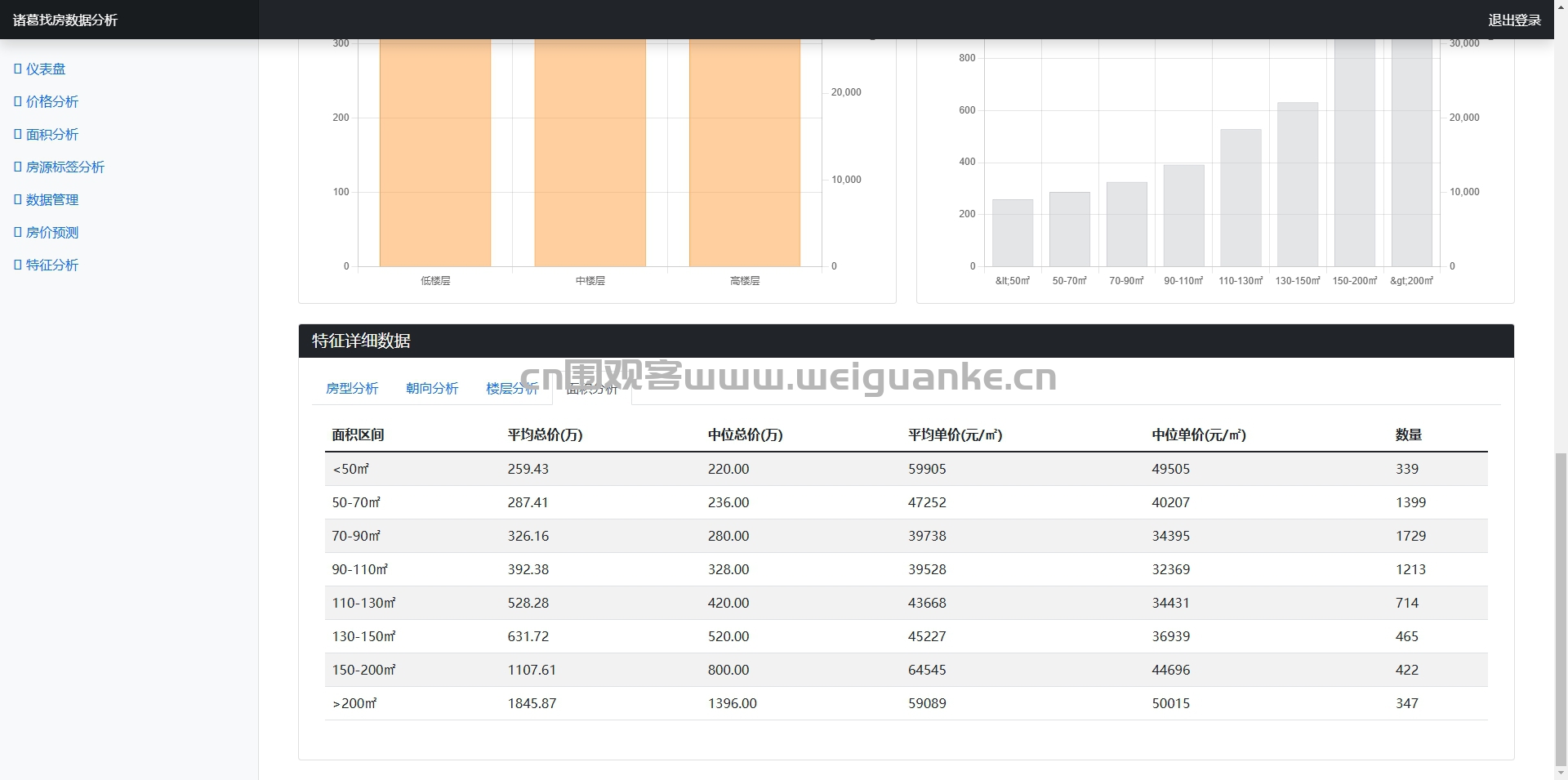Click the 110-130㎡ gray bar
1568x780 pixels.
click(1241, 198)
